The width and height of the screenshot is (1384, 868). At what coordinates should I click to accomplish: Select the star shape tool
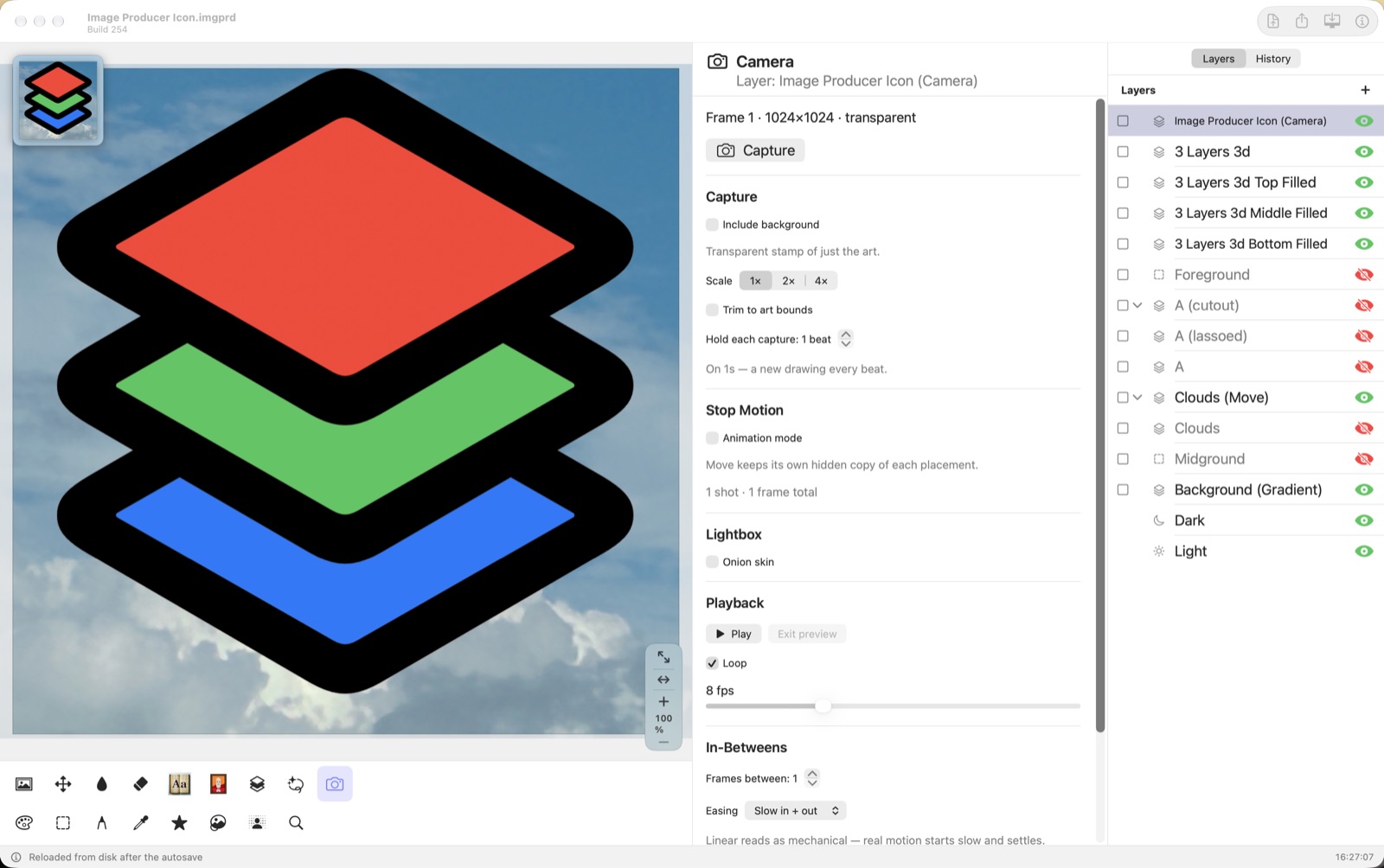coord(179,823)
